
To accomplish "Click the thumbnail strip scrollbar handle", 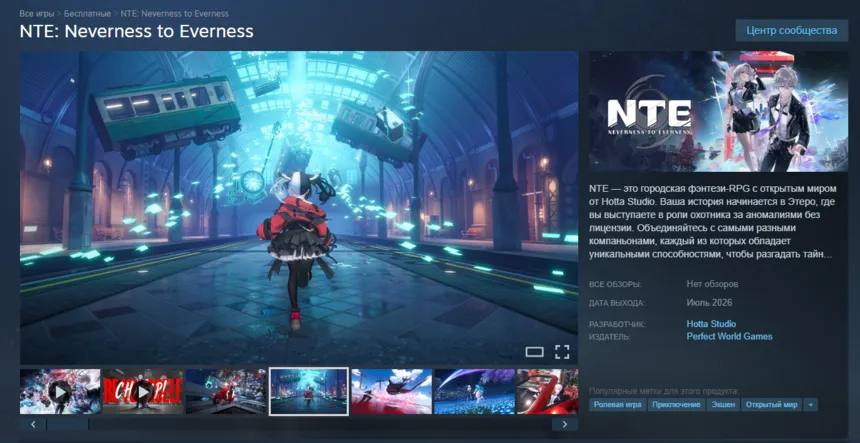I will pos(67,424).
